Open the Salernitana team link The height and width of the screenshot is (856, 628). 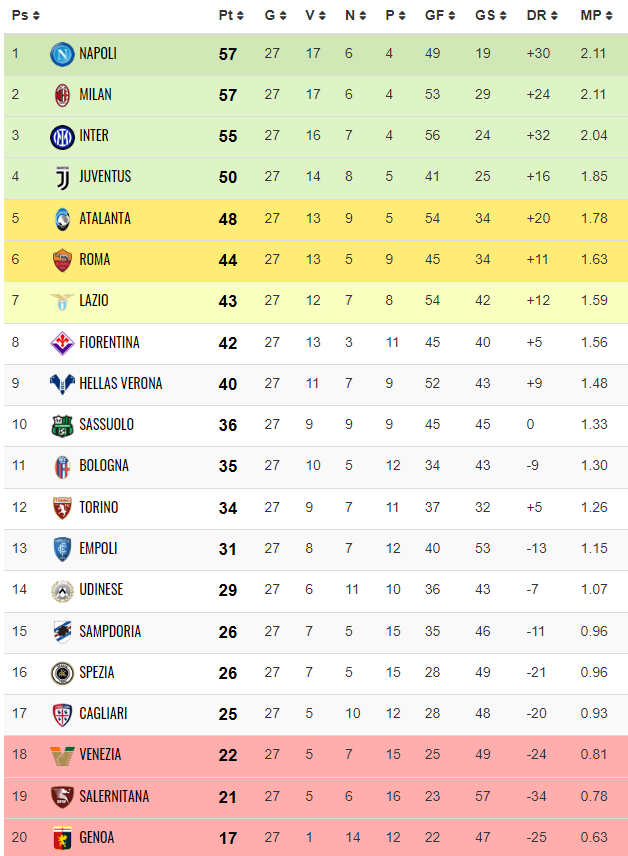114,796
